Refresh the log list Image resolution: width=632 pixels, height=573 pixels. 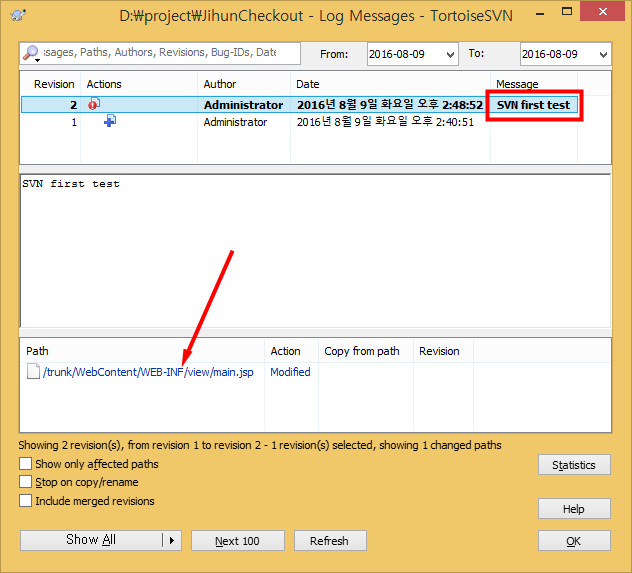[x=330, y=540]
